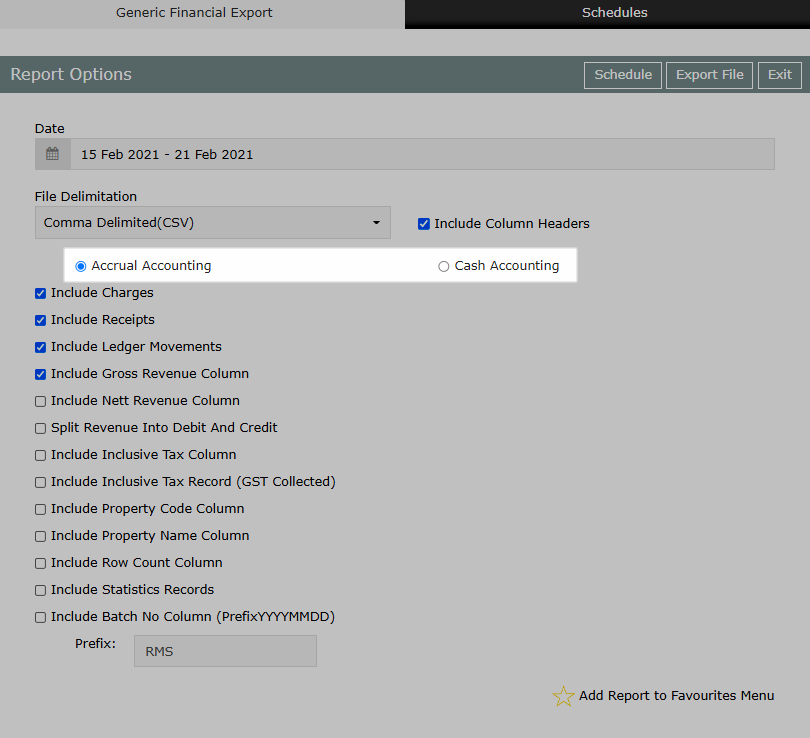Check Include Statistics Records

(40, 590)
